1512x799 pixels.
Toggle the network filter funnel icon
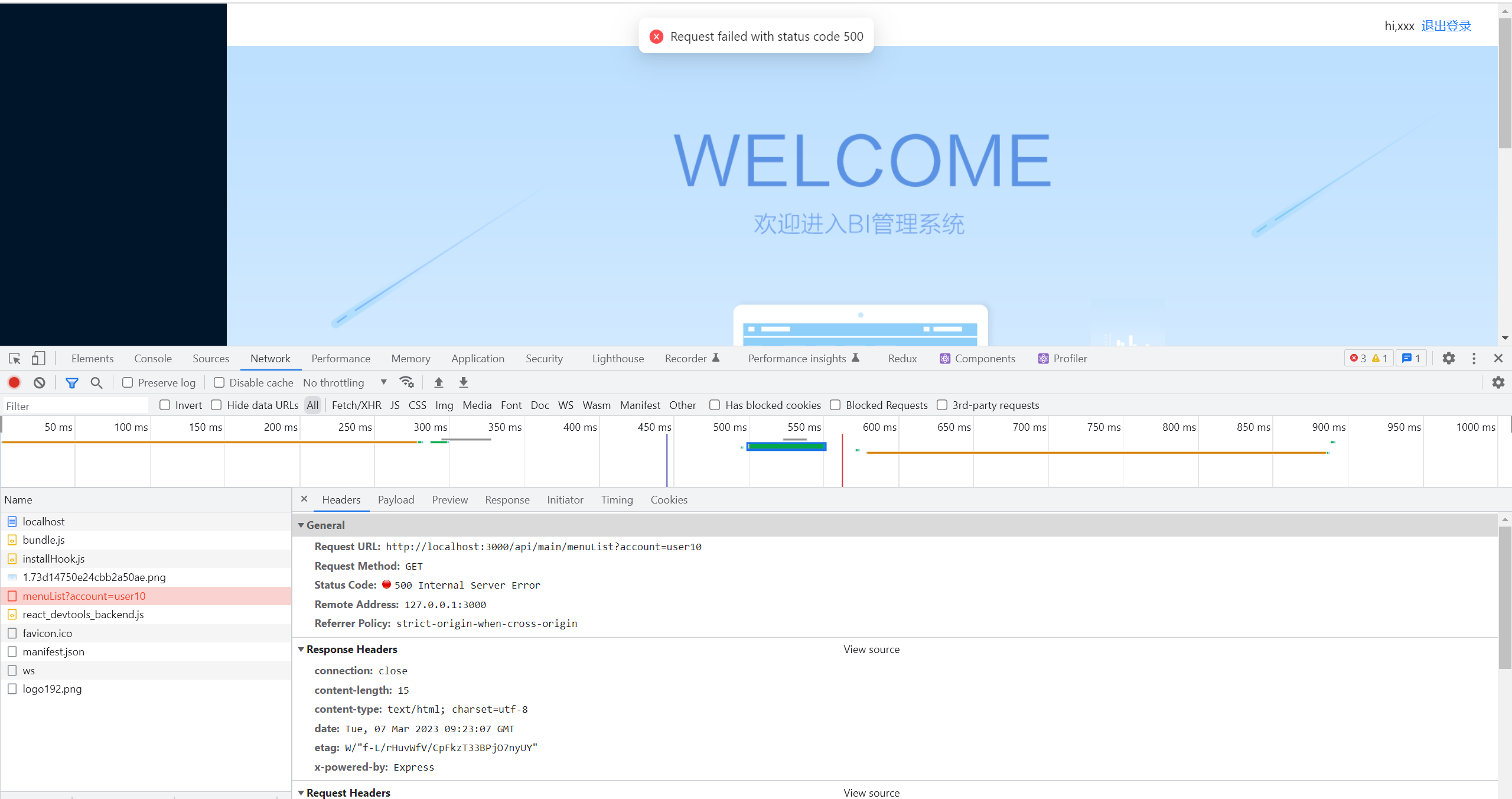pos(72,382)
